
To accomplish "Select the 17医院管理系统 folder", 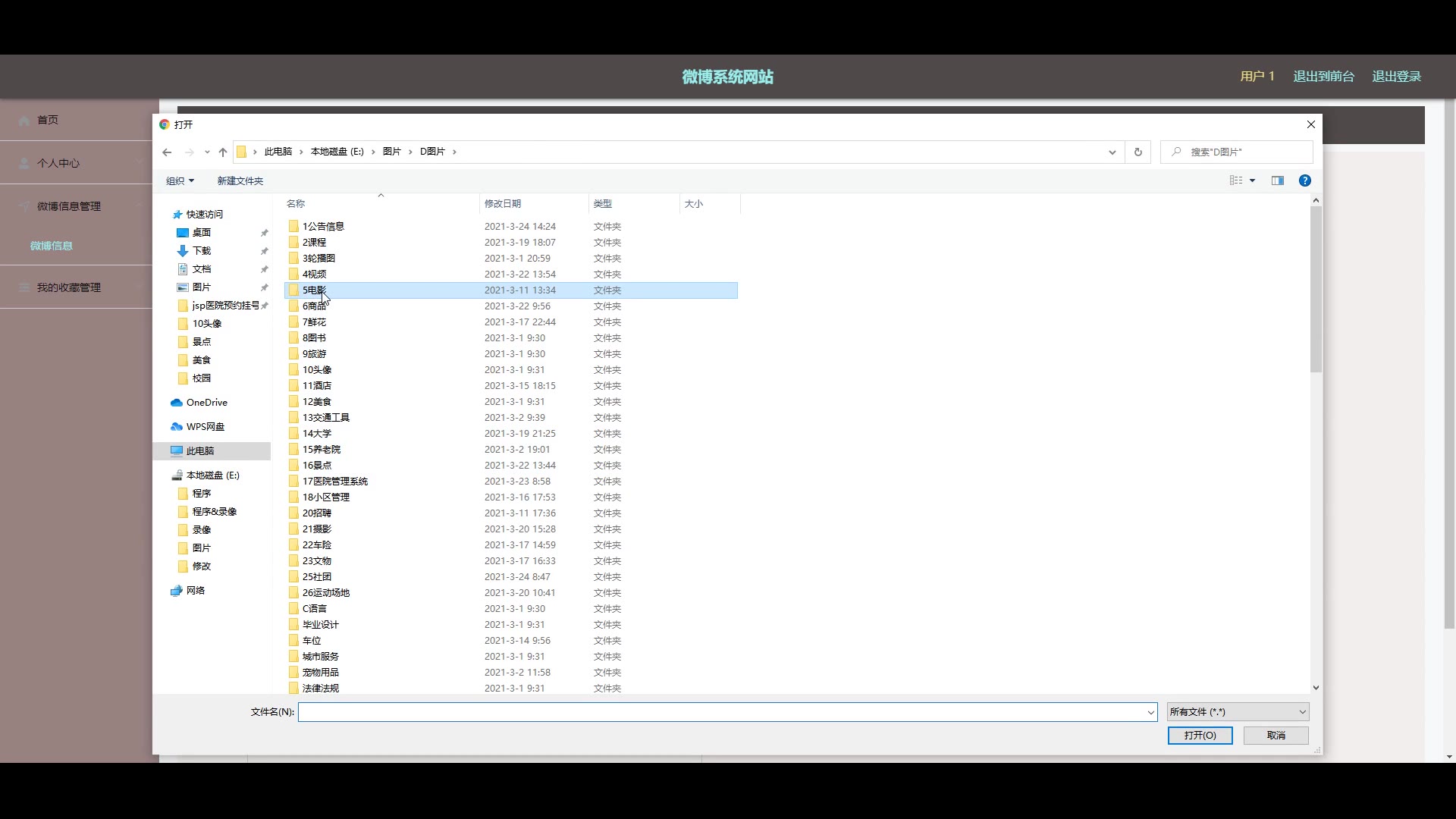I will pos(334,482).
